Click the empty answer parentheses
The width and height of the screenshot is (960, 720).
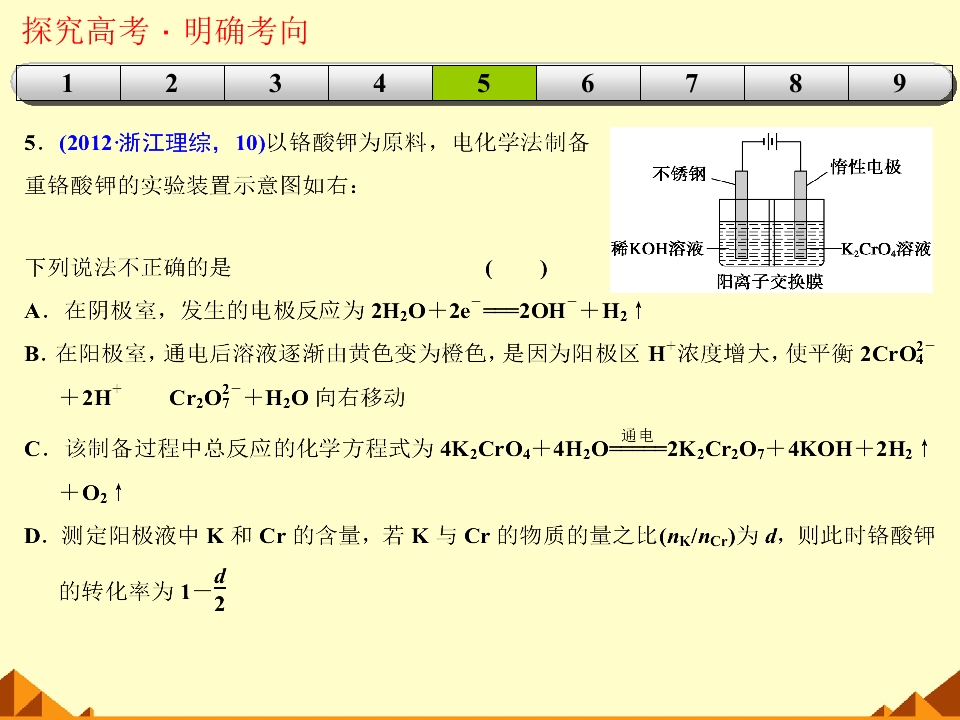pyautogui.click(x=516, y=268)
